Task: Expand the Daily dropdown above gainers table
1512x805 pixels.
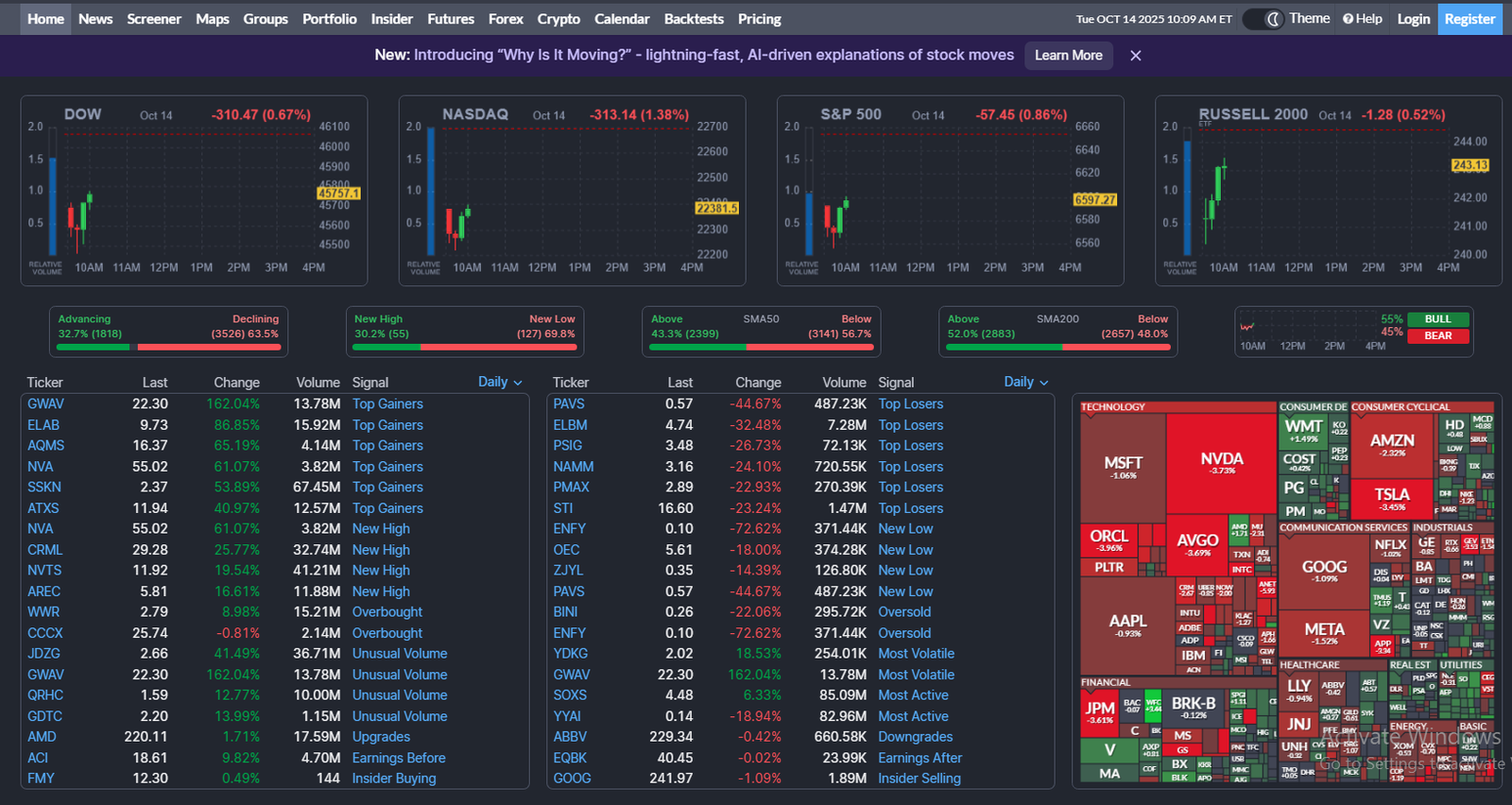Action: (x=500, y=382)
